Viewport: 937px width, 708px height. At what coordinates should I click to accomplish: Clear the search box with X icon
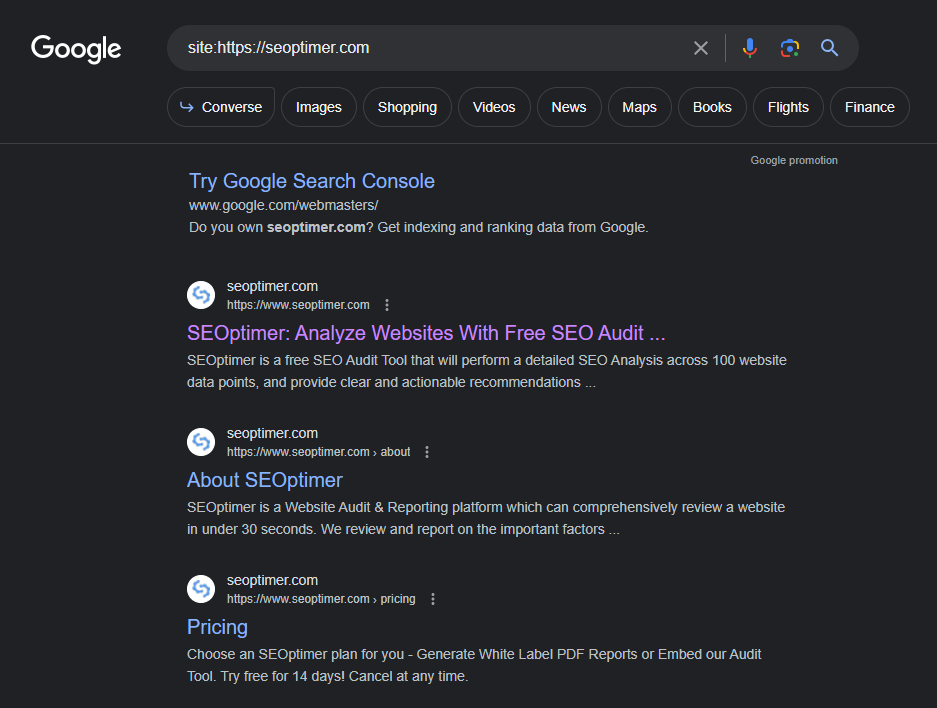tap(701, 48)
